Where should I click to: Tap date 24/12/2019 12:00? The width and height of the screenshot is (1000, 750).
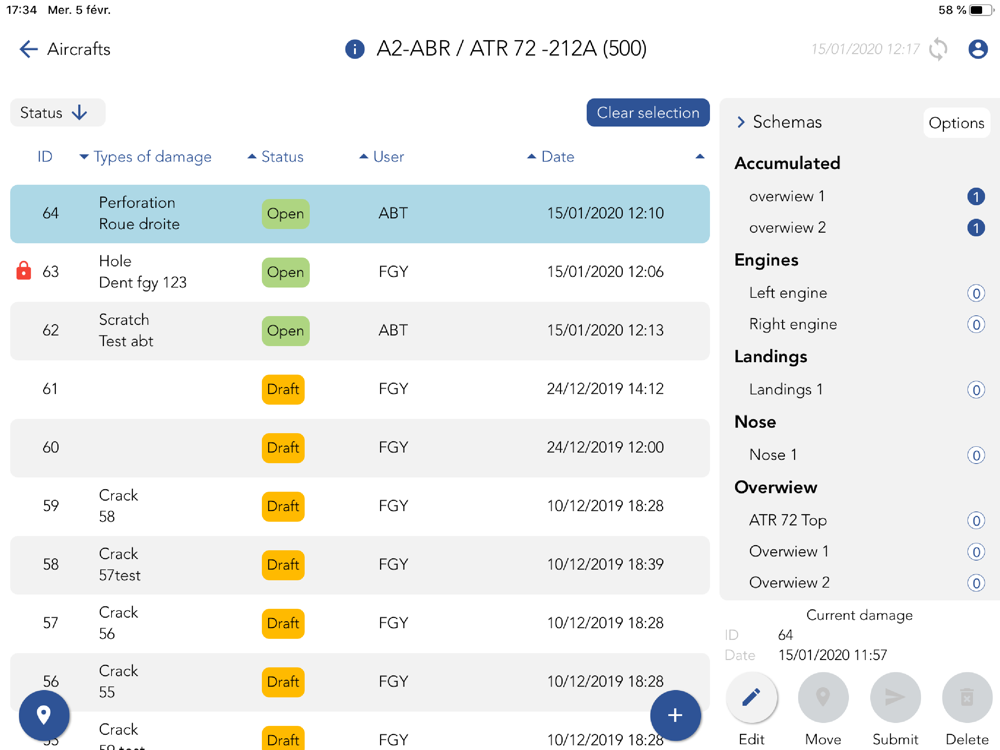(x=605, y=448)
